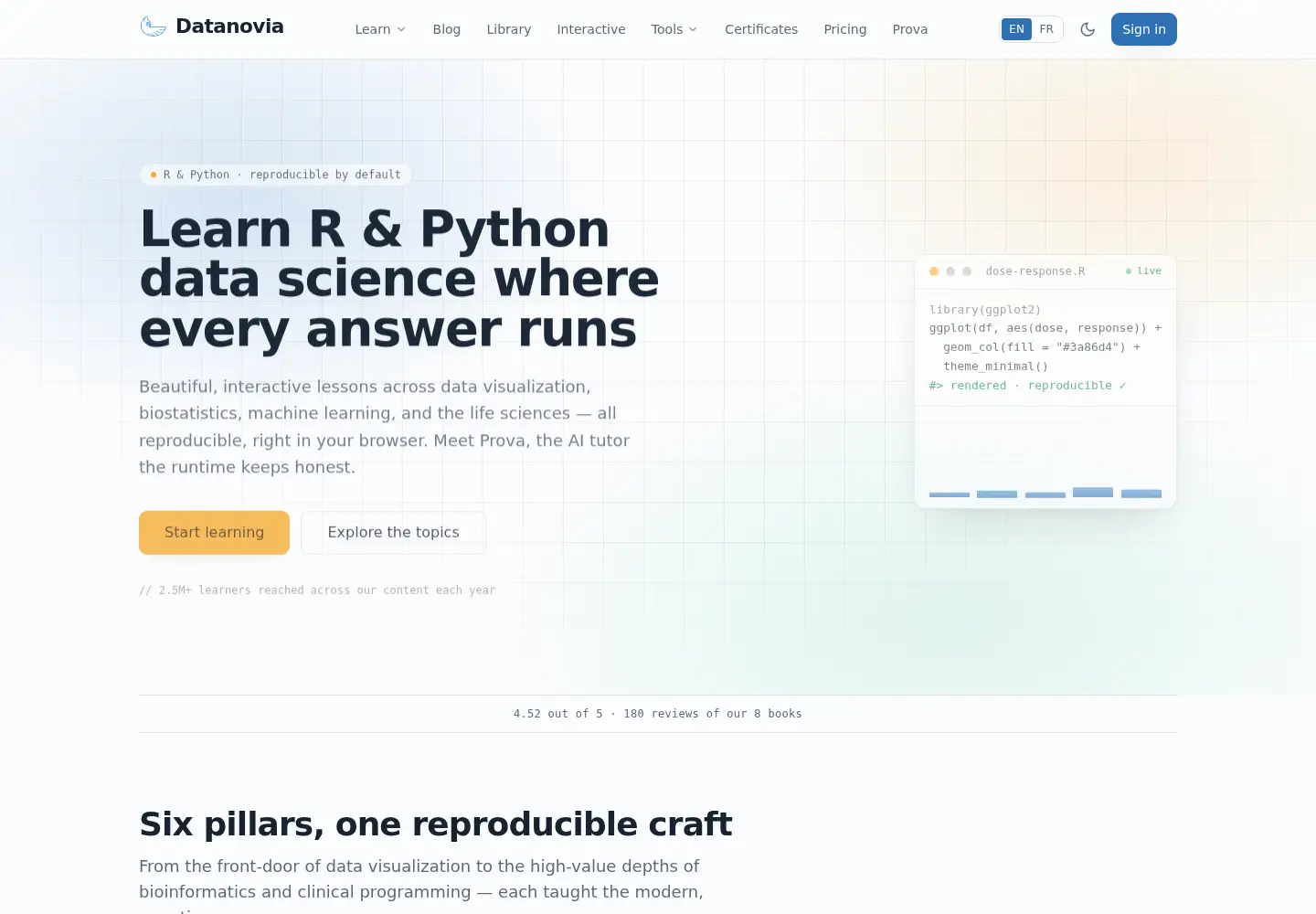
Task: Click the Start learning button
Action: [214, 532]
